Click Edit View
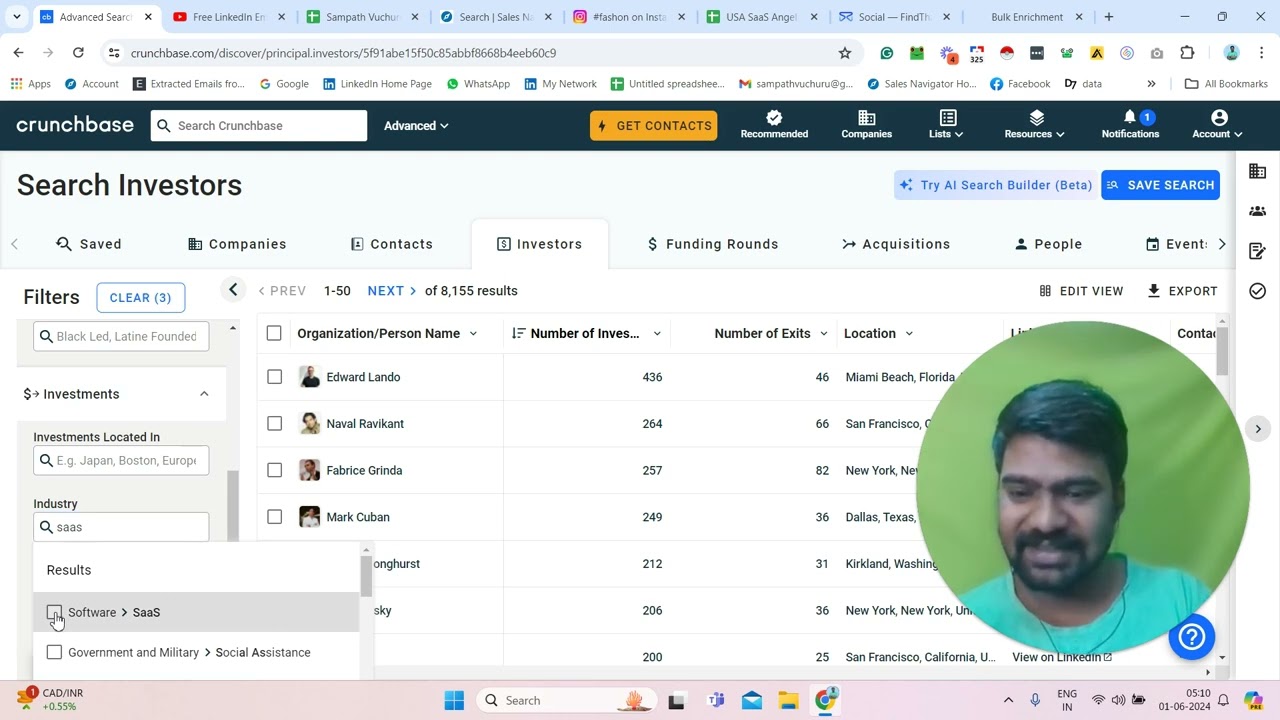Viewport: 1280px width, 720px height. point(1081,291)
